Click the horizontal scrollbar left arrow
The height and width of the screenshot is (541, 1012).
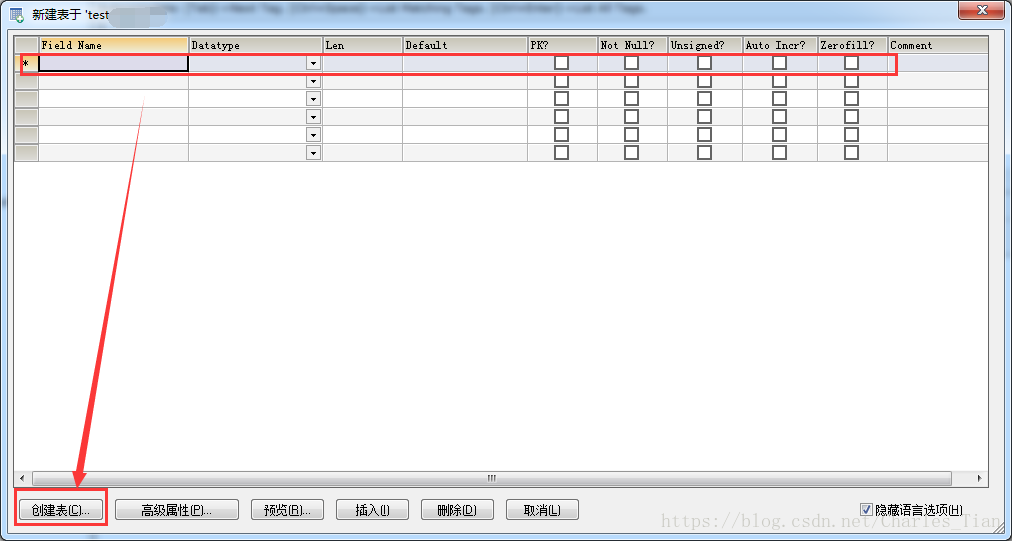[x=22, y=478]
